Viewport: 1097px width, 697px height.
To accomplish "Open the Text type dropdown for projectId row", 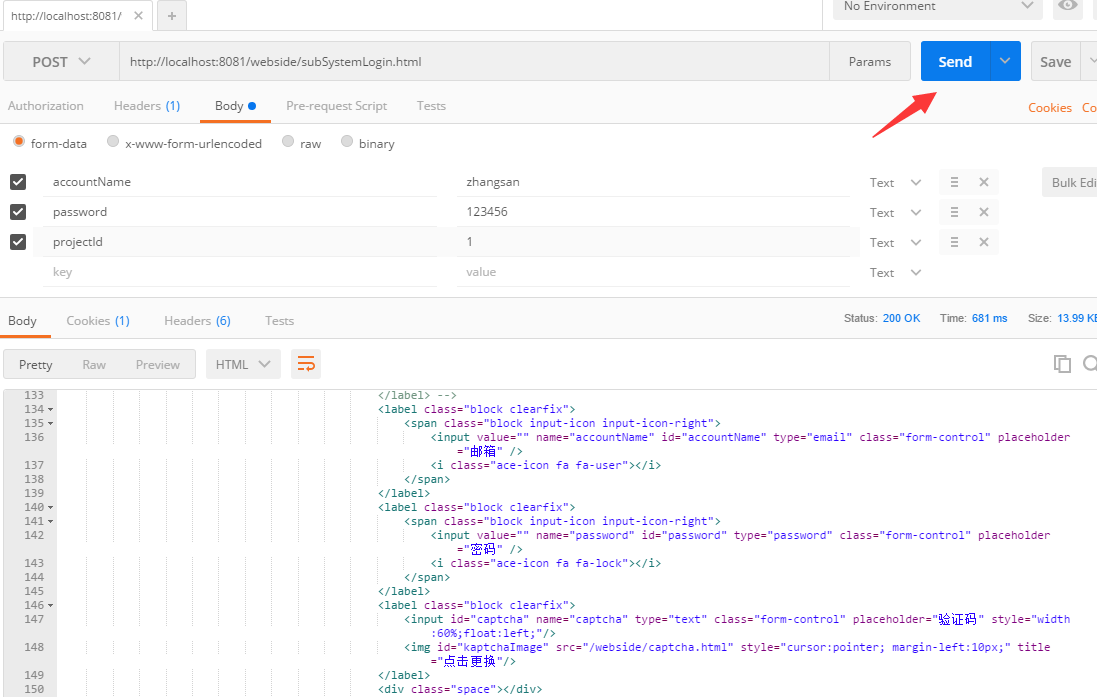I will click(895, 243).
